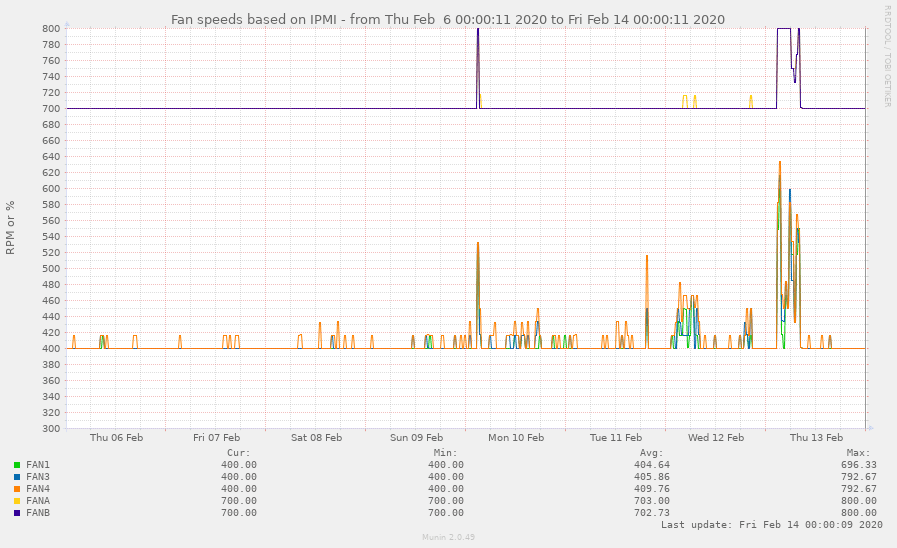Click the 800 y-axis tick label
This screenshot has width=897, height=548.
coord(51,29)
